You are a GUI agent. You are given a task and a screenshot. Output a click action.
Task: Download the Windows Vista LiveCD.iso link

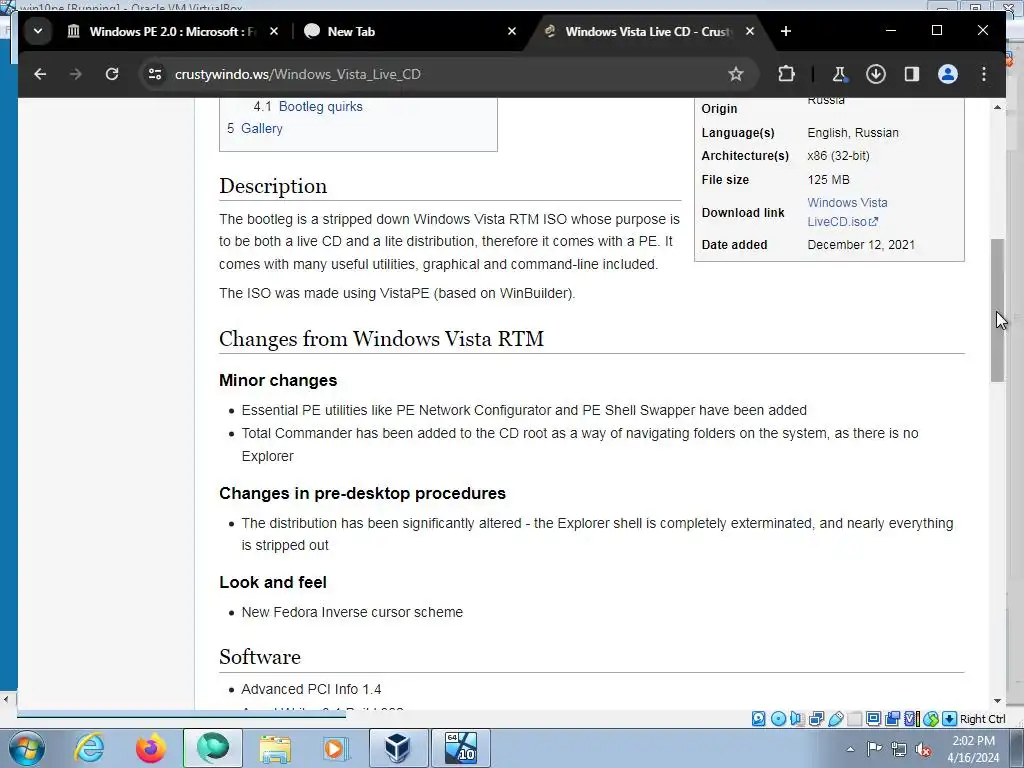[x=847, y=212]
